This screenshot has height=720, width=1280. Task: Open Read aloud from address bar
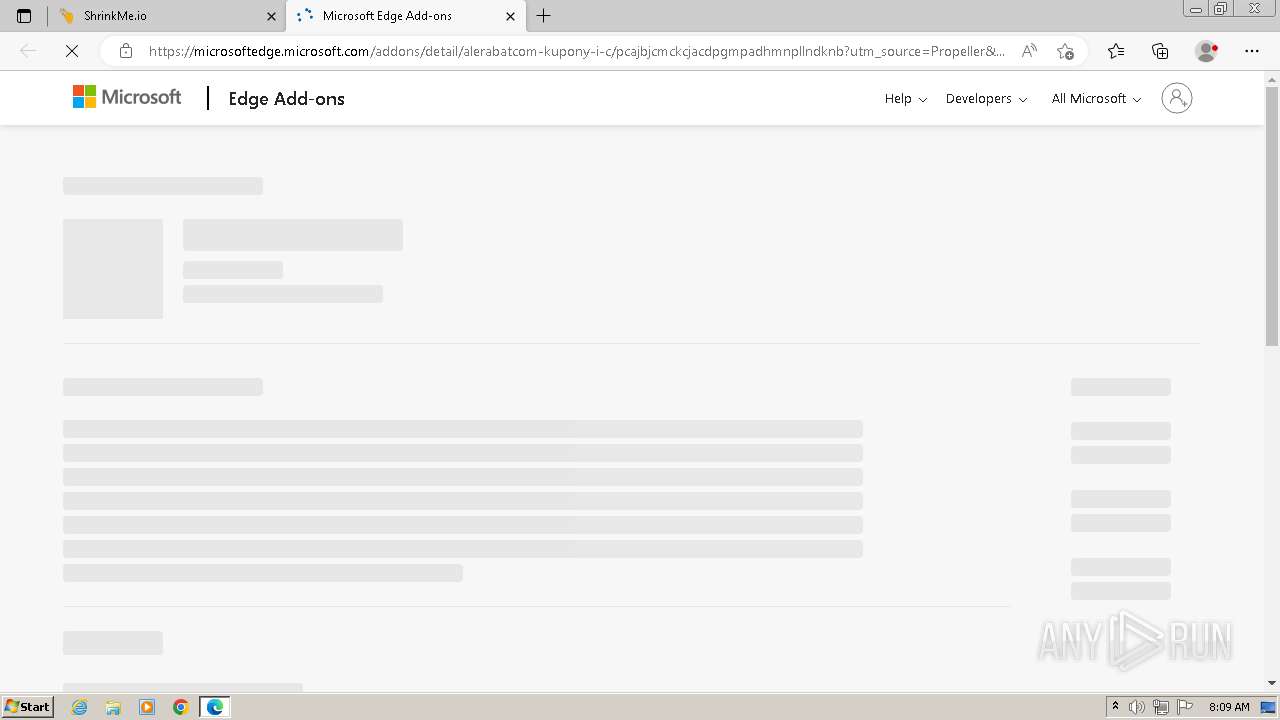(x=1029, y=51)
